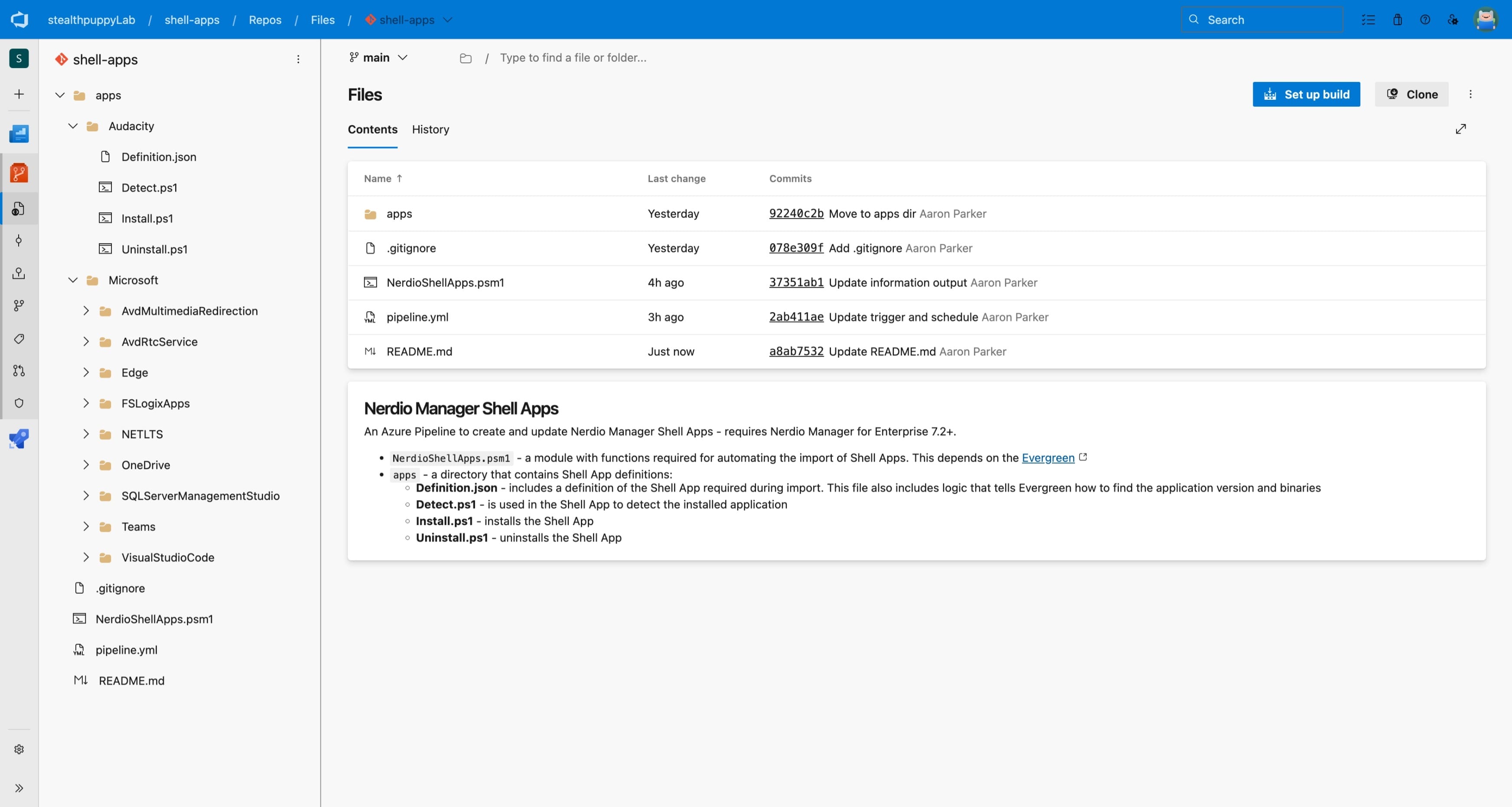Go to shell-apps project in breadcrumb
Viewport: 1512px width, 807px height.
192,20
